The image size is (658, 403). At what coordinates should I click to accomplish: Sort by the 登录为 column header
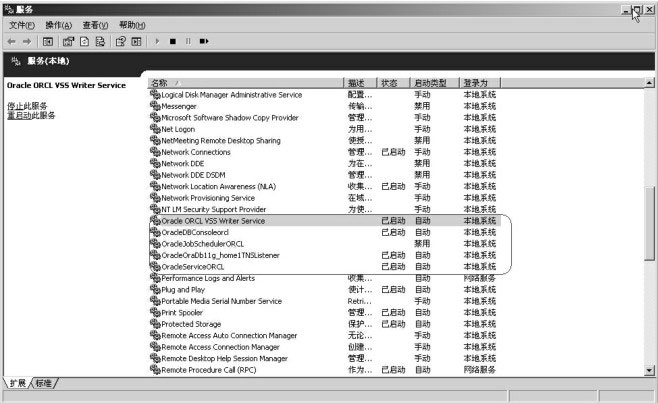point(480,83)
